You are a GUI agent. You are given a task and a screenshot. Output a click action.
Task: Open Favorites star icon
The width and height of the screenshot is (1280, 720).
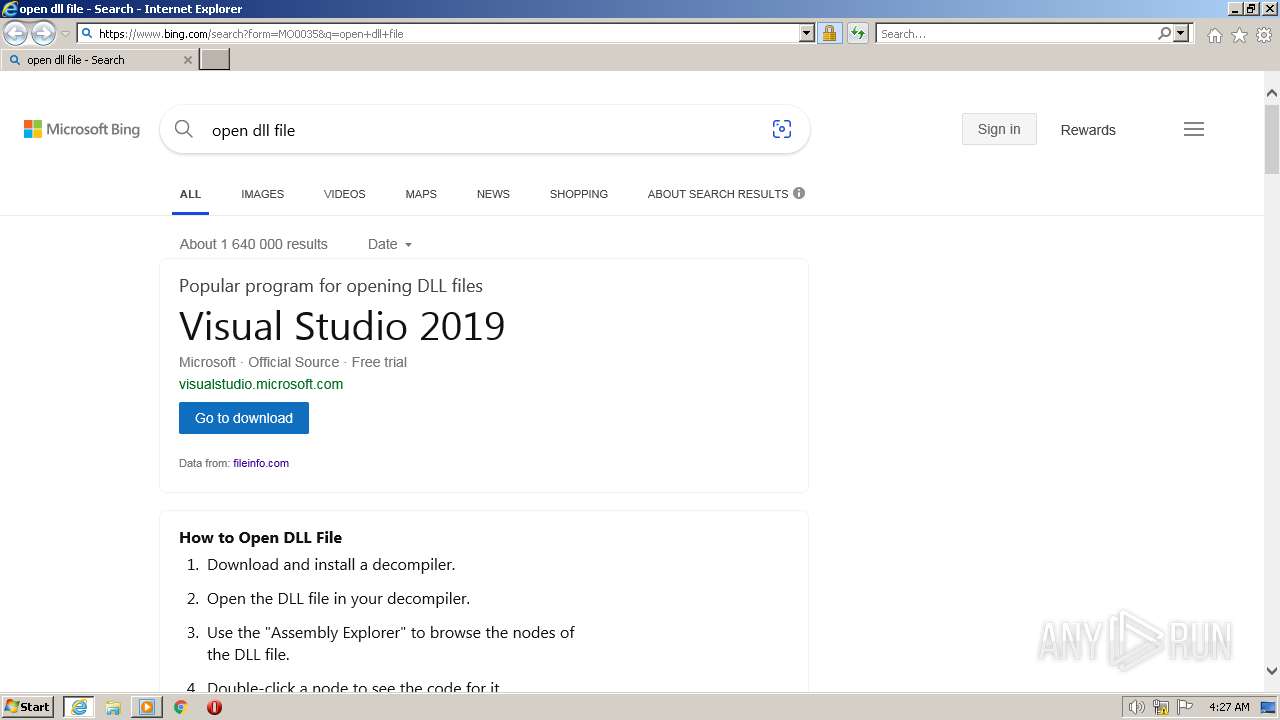(1239, 35)
